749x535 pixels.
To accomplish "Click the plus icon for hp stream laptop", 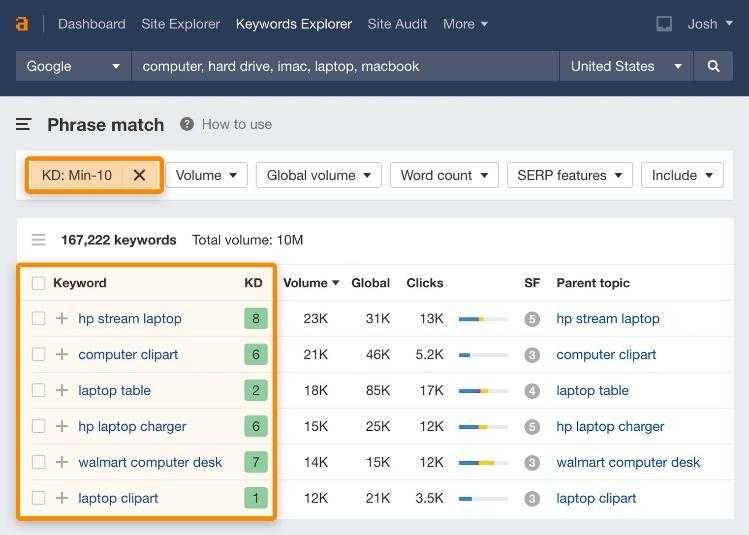I will [x=62, y=318].
